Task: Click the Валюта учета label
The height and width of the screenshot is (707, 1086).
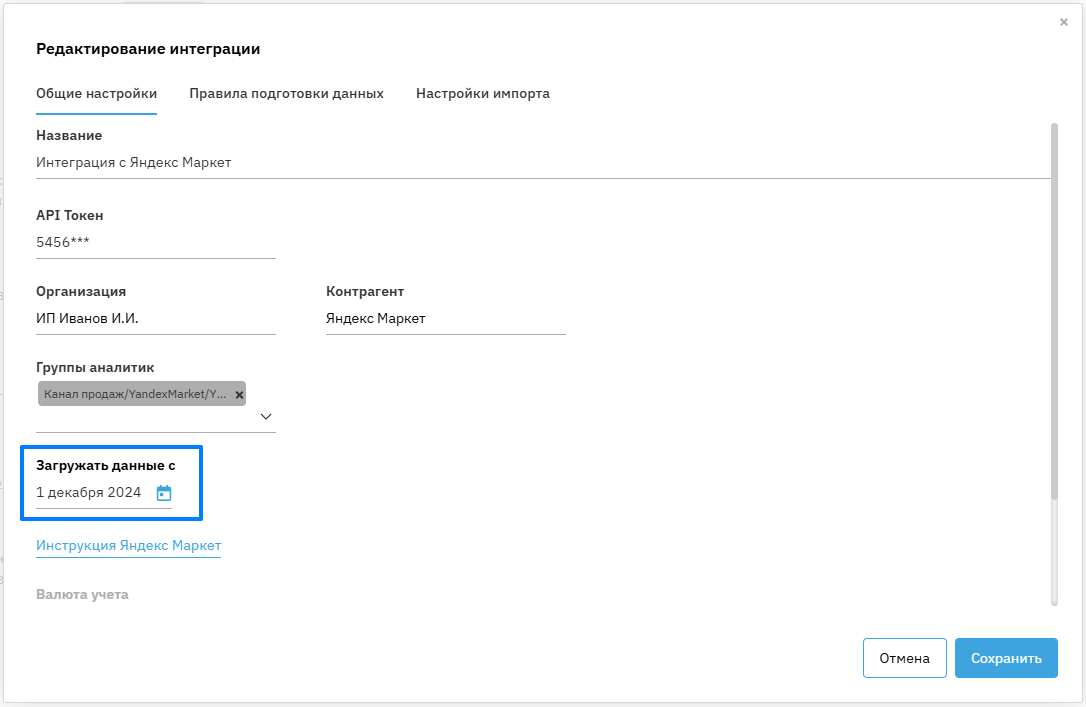Action: pos(82,595)
